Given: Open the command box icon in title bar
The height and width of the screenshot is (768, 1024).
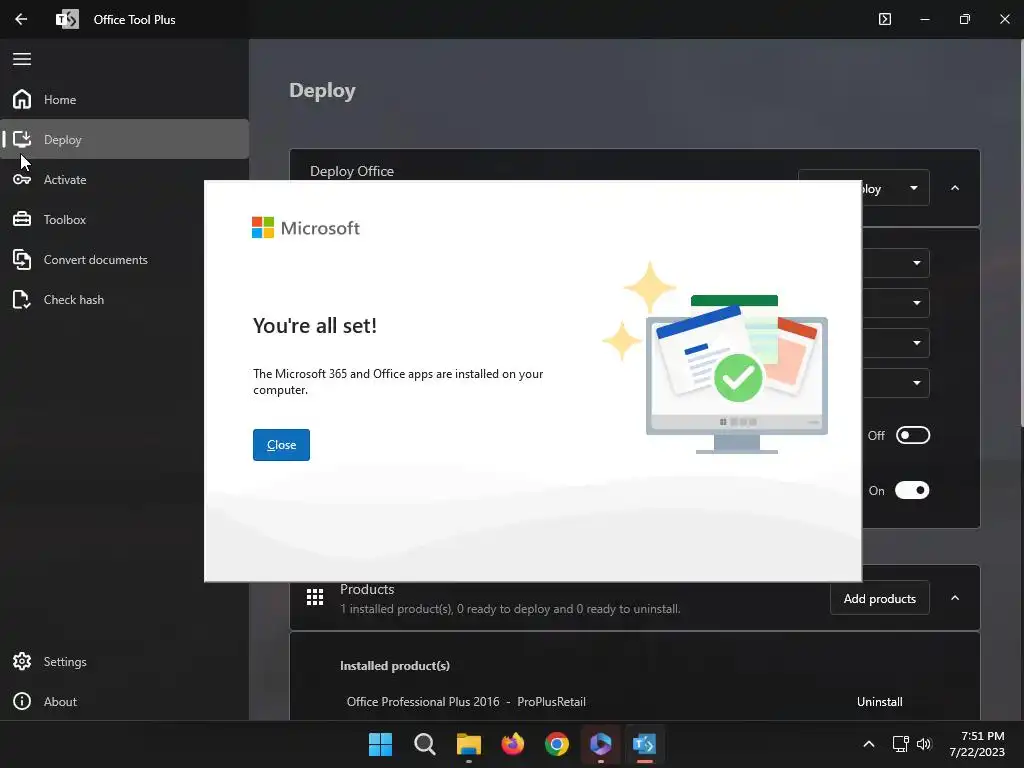Looking at the screenshot, I should [885, 19].
